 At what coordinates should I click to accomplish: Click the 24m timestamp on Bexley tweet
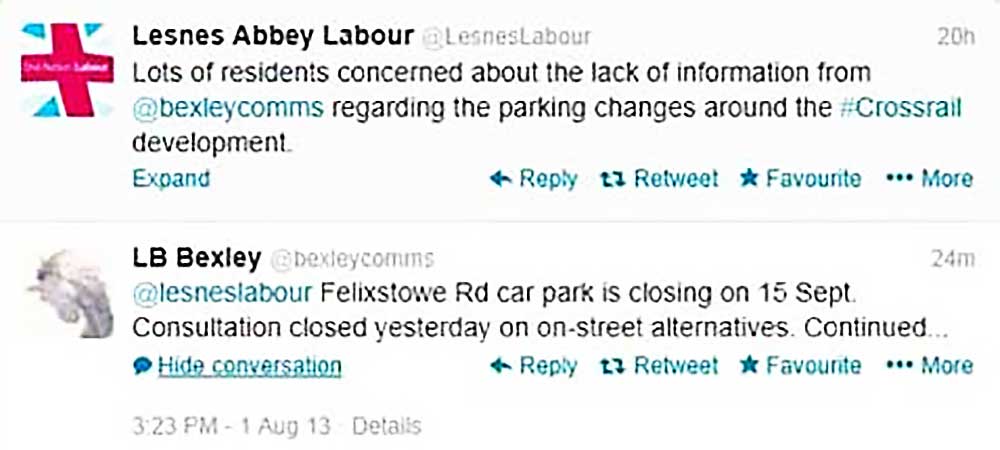pyautogui.click(x=953, y=260)
